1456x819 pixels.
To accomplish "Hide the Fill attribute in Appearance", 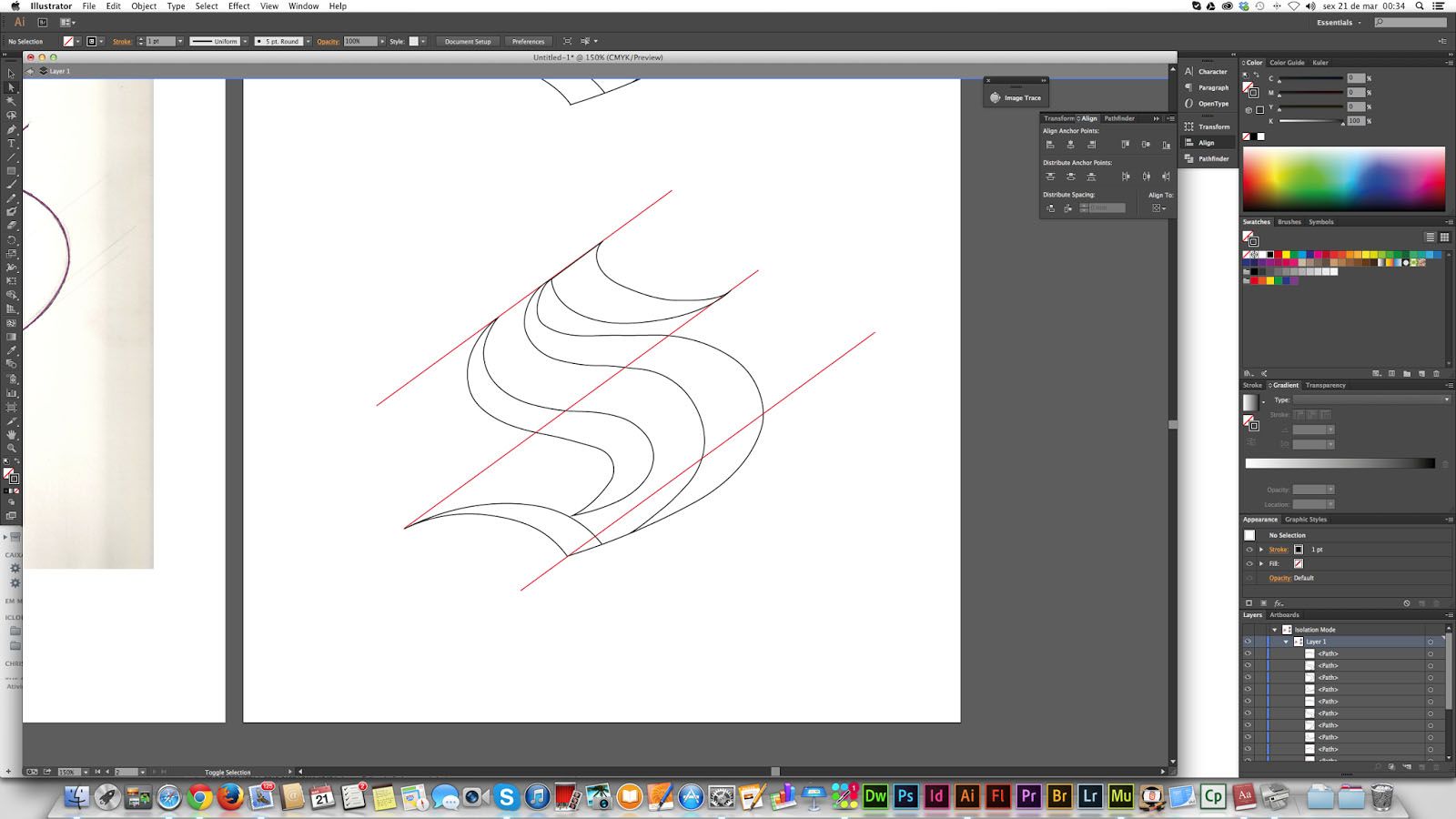I will [x=1249, y=563].
